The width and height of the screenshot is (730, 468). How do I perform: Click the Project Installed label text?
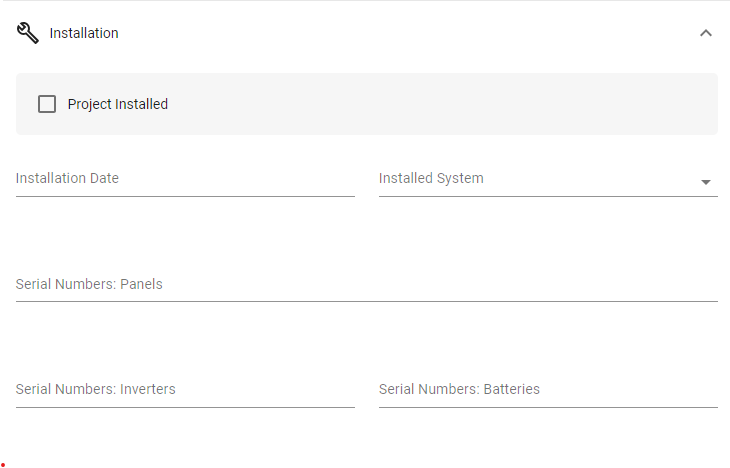click(118, 104)
